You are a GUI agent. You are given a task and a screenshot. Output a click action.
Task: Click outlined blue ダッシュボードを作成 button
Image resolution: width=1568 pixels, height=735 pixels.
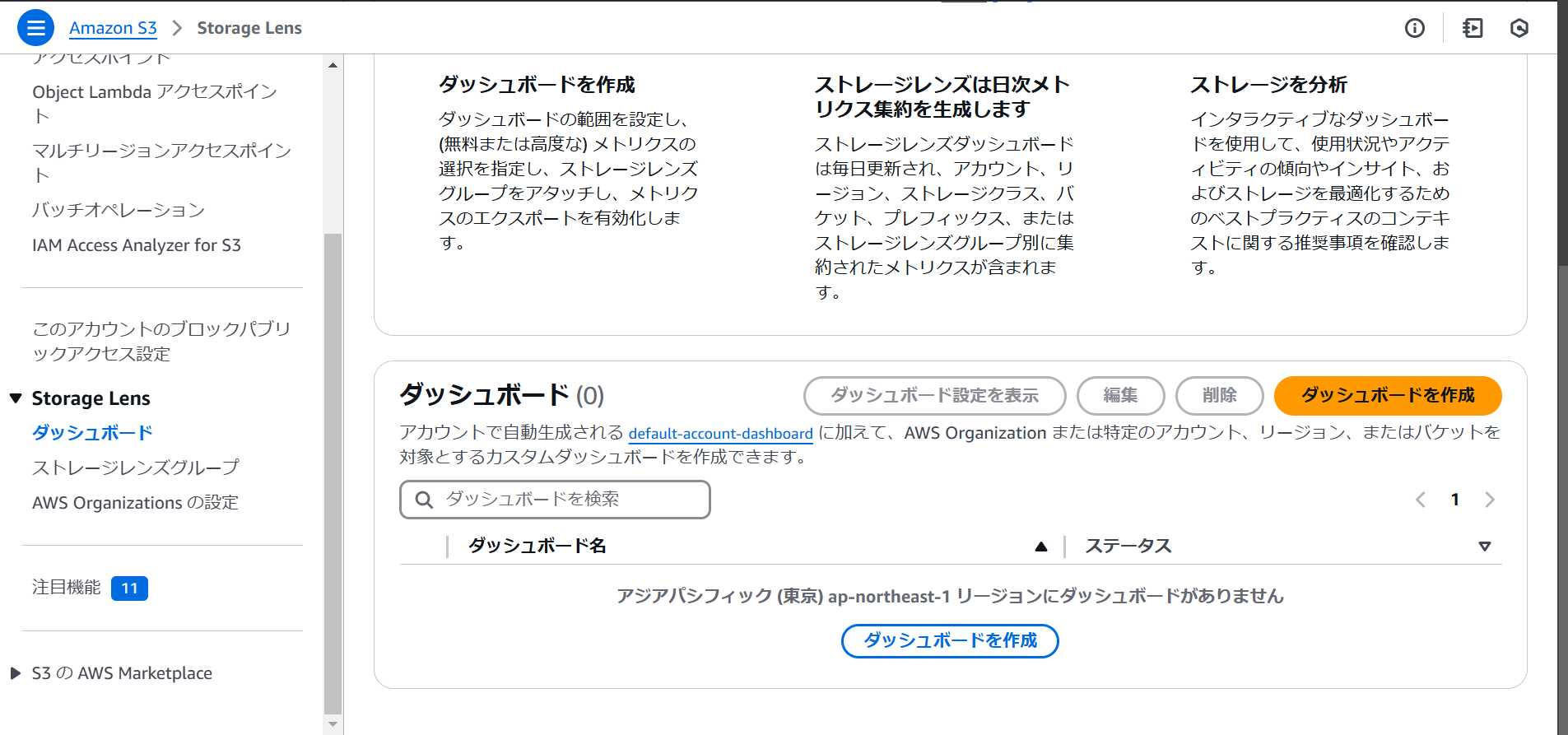(950, 641)
